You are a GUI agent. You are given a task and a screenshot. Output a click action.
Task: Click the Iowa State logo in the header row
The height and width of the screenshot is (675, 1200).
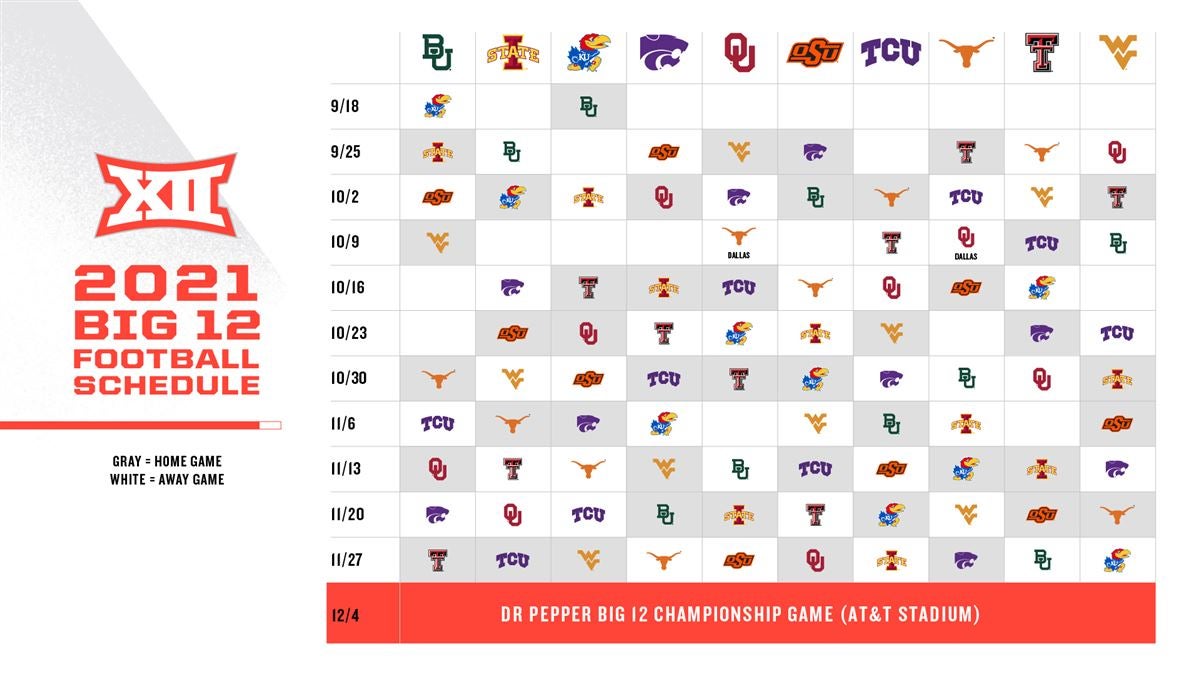click(x=512, y=53)
